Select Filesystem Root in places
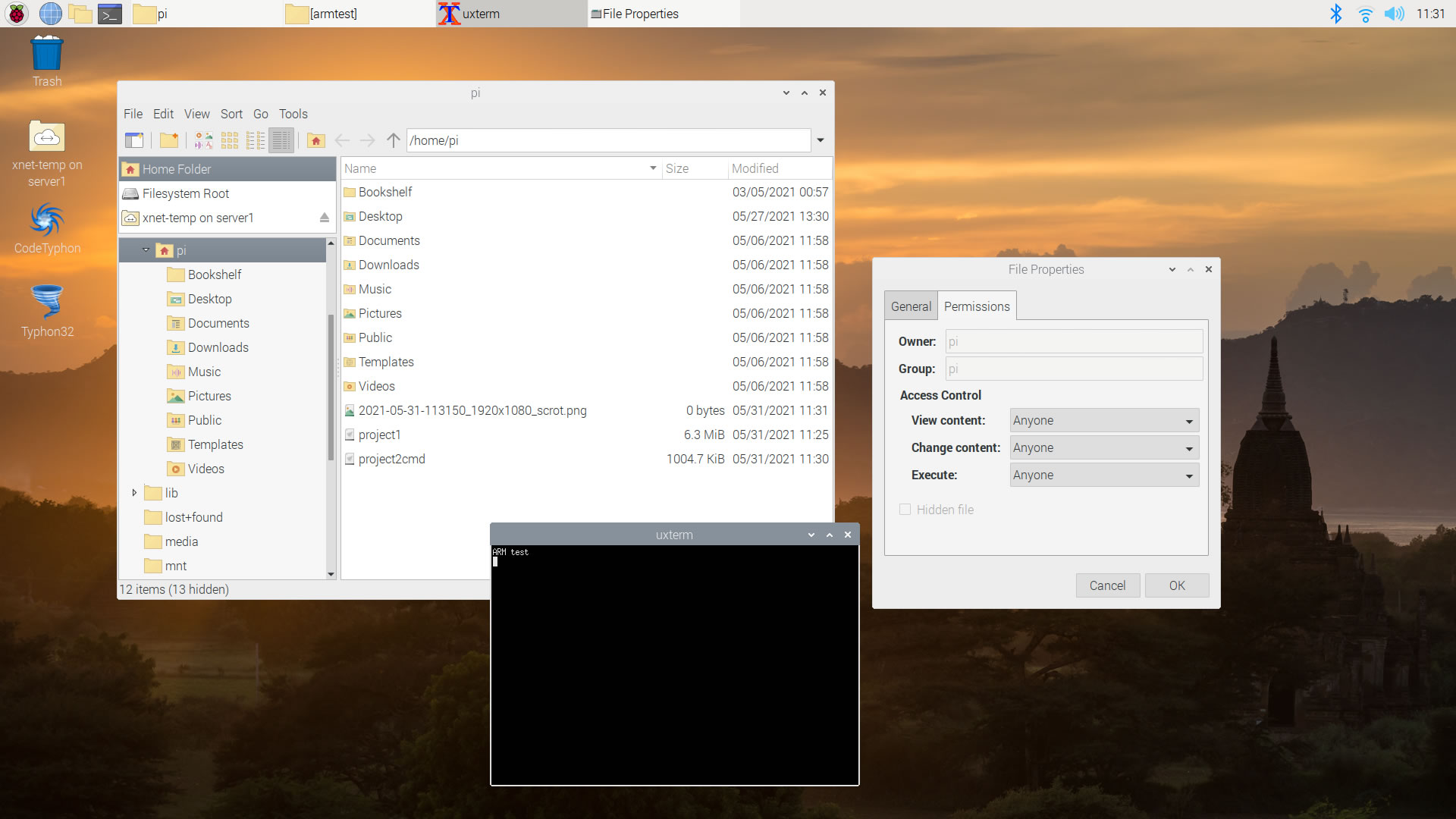This screenshot has width=1456, height=819. coord(227,193)
